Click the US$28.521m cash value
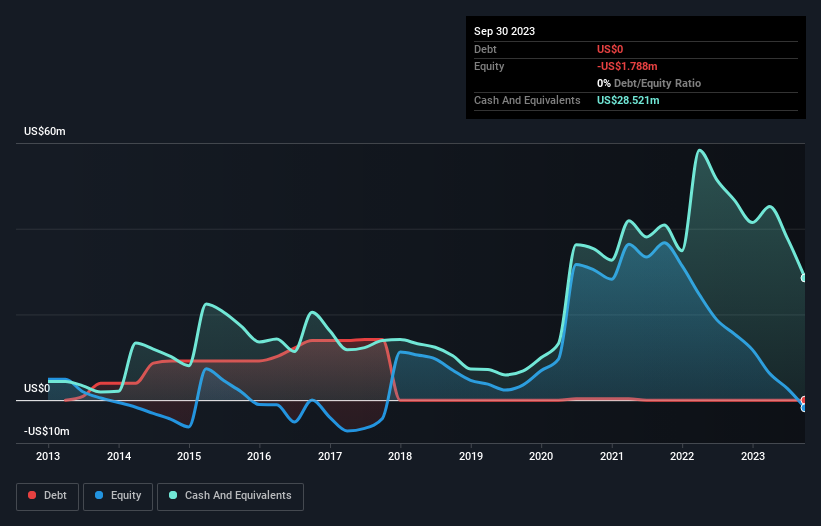Viewport: 821px width, 526px height. pyautogui.click(x=628, y=100)
